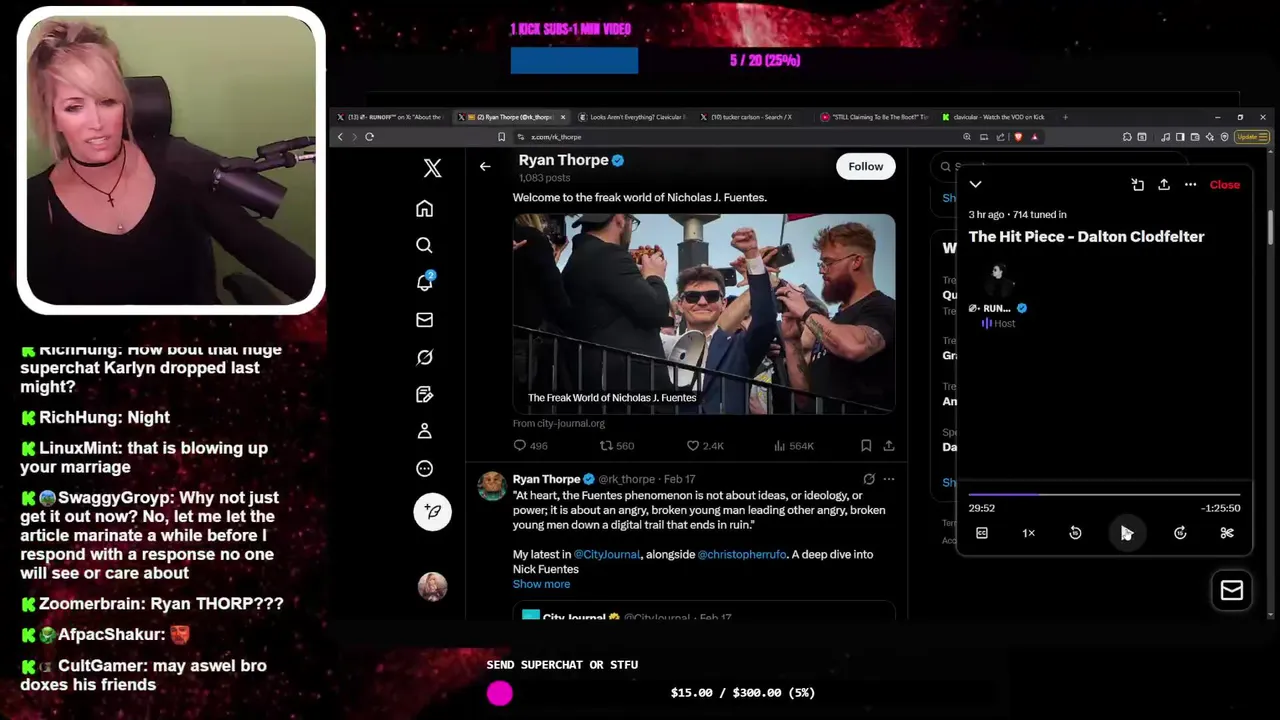The height and width of the screenshot is (720, 1280).
Task: Expand post with Show more link
Action: tap(541, 584)
